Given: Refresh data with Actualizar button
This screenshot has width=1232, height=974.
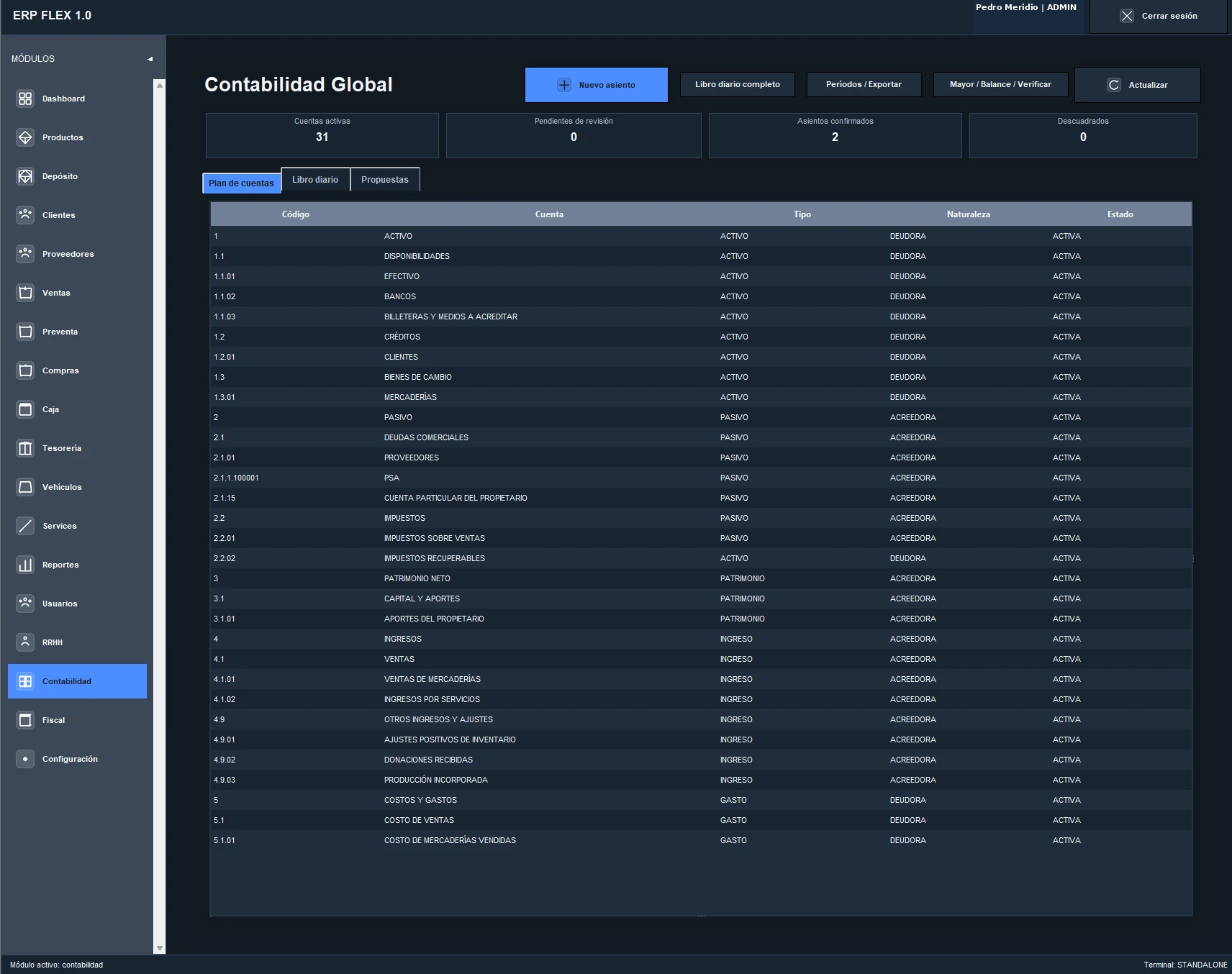Looking at the screenshot, I should (1137, 85).
